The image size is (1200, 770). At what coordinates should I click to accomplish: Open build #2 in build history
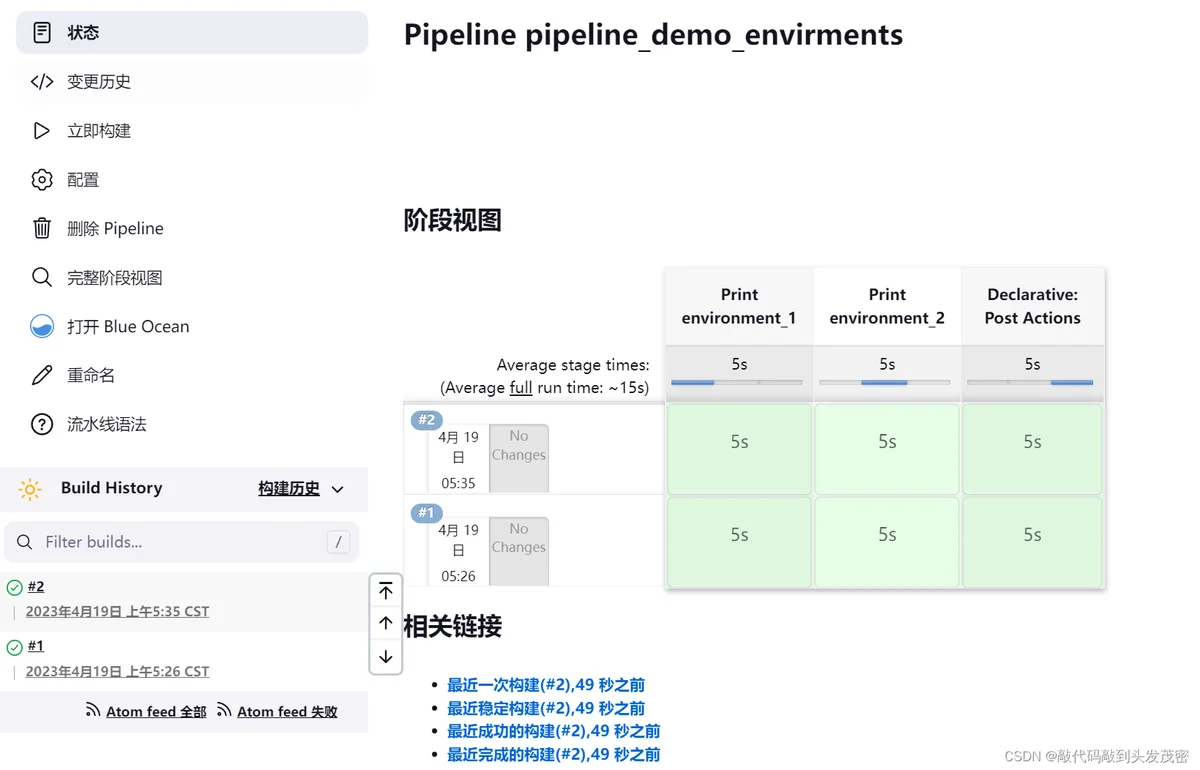[x=36, y=587]
